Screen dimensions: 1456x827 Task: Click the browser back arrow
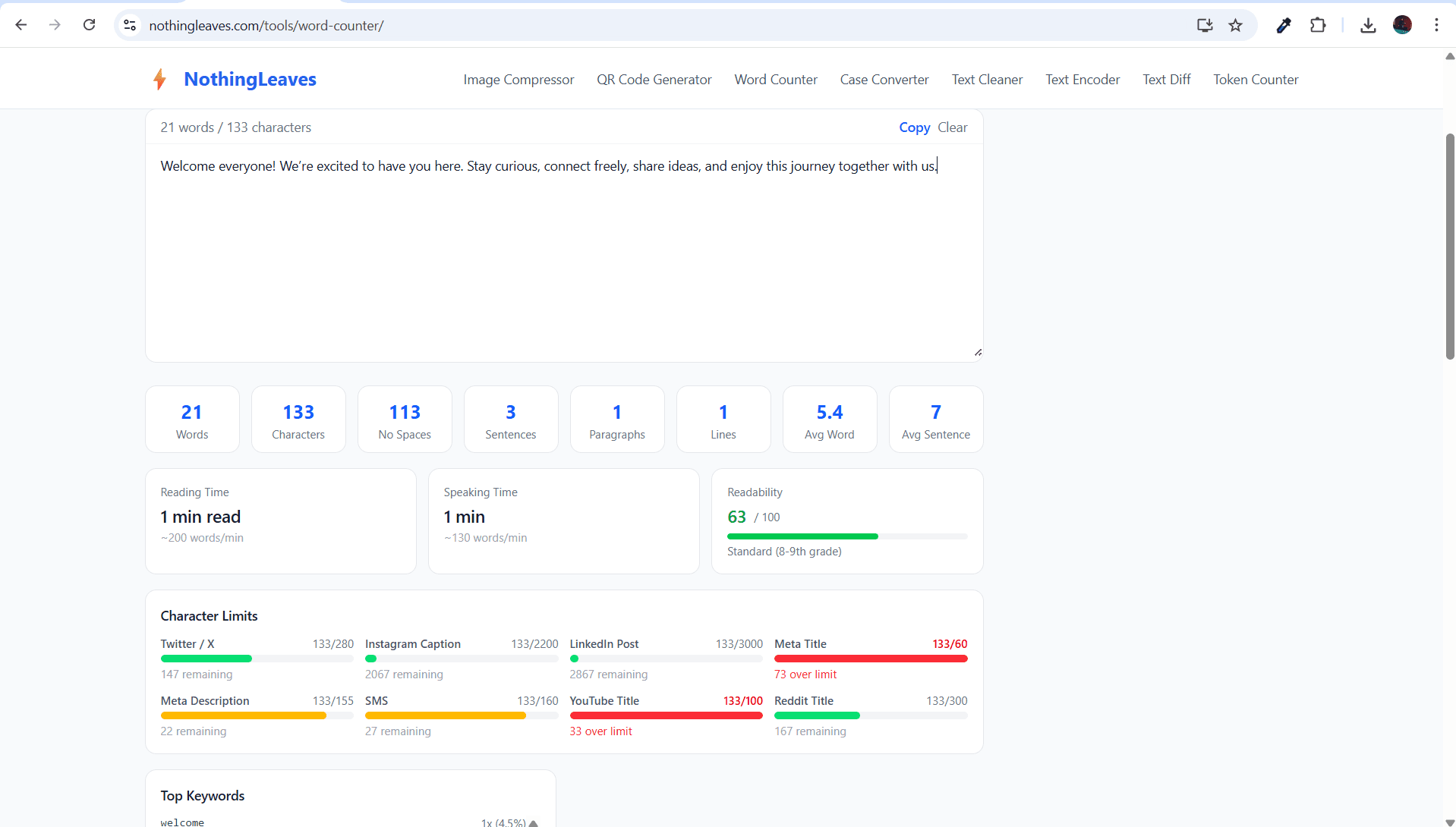point(21,25)
